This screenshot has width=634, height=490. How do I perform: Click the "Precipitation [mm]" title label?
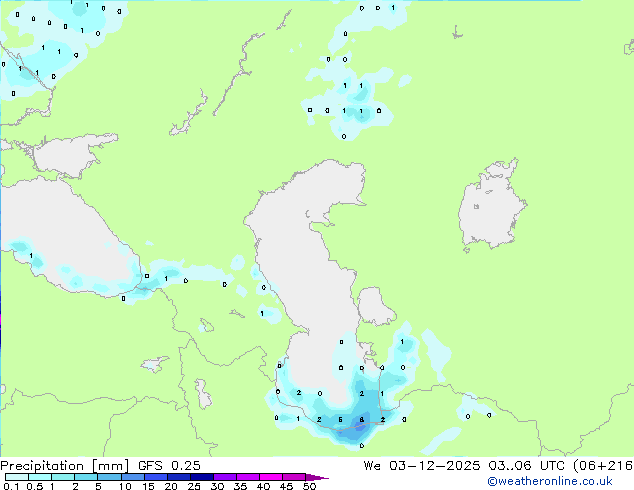[64, 466]
